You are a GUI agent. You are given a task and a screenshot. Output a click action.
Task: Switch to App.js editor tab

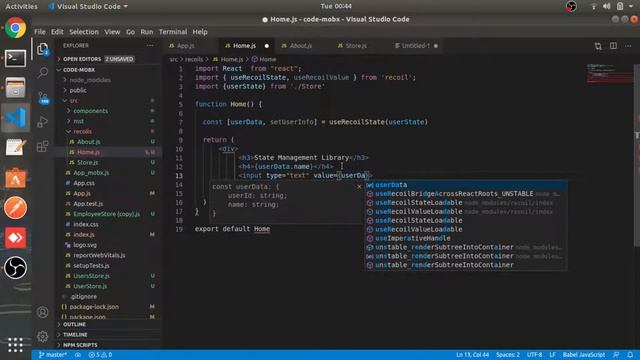click(186, 46)
